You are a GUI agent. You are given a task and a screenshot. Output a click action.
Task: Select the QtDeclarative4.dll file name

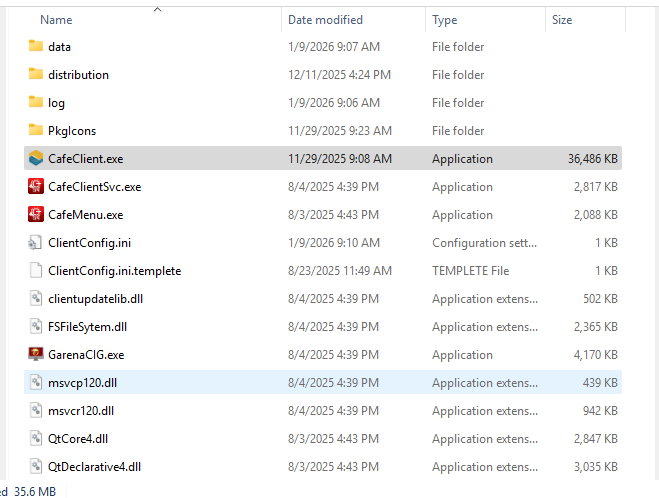94,466
